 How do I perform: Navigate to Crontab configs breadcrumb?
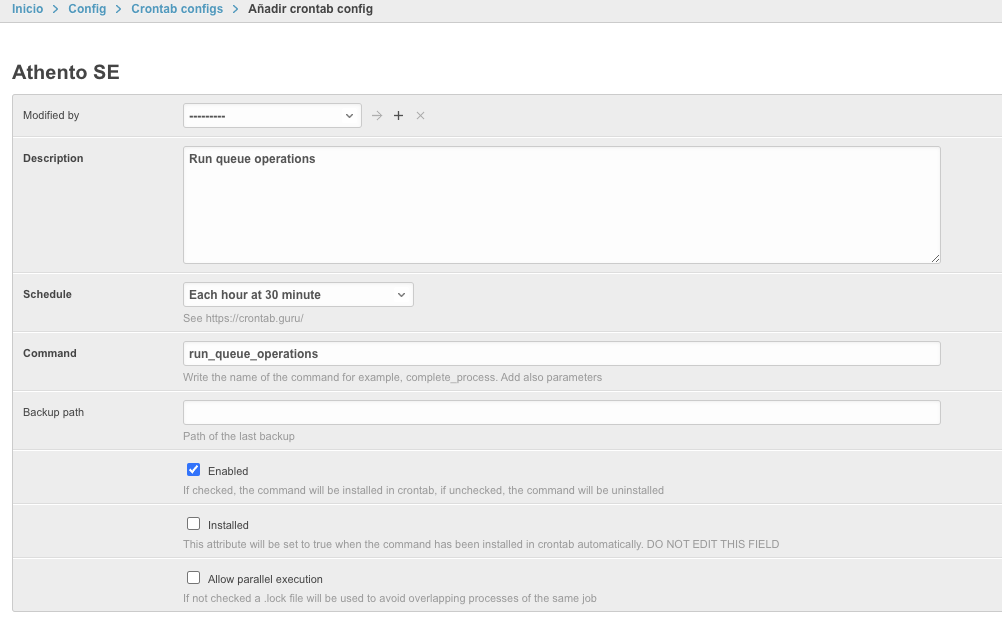[177, 9]
